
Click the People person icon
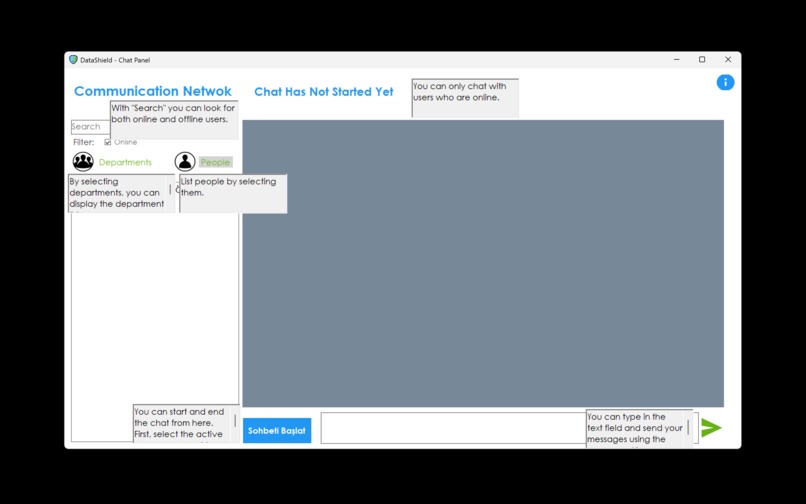(x=185, y=161)
